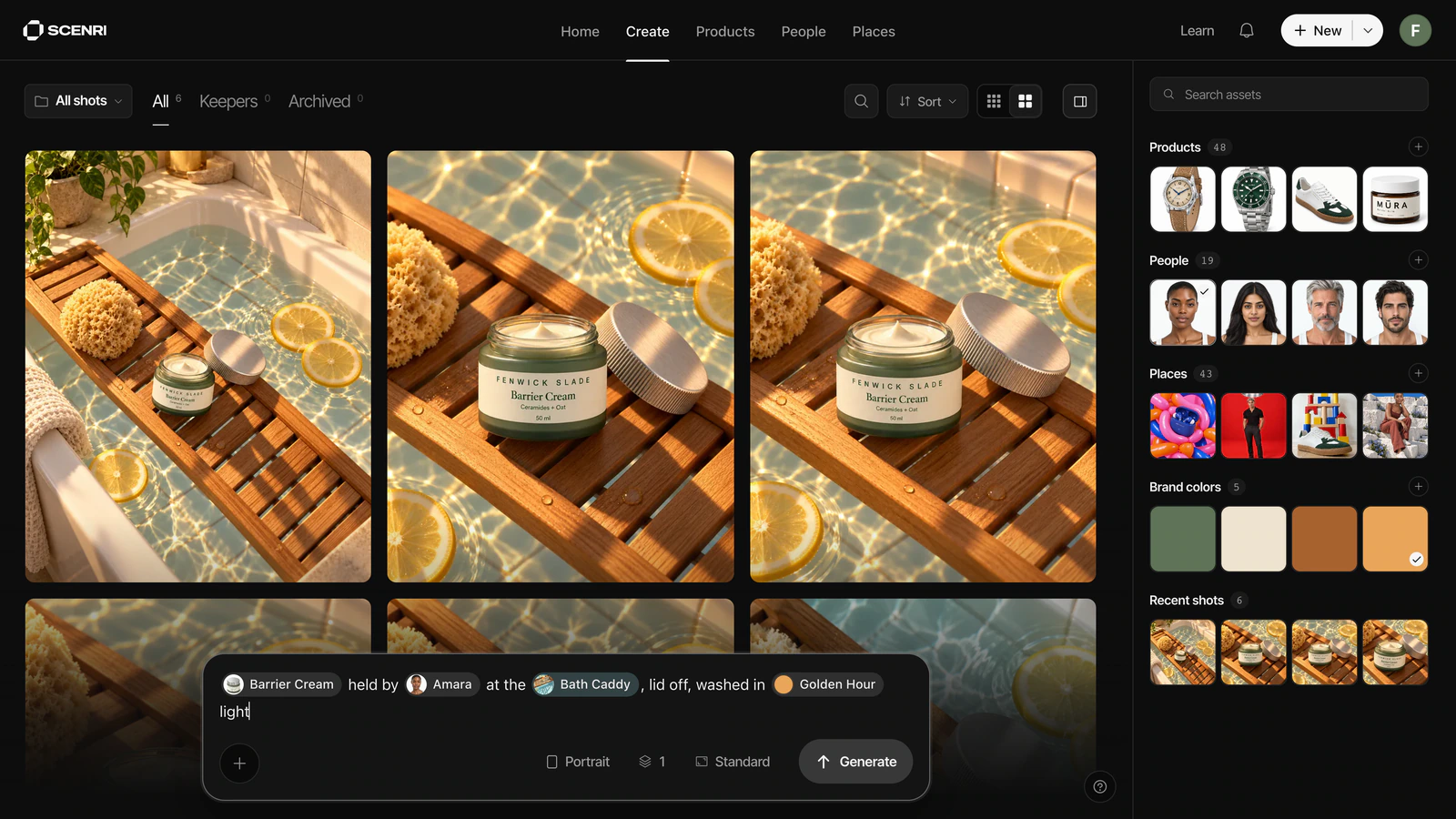This screenshot has height=819, width=1456.
Task: Select the white sneaker product
Action: (x=1324, y=199)
